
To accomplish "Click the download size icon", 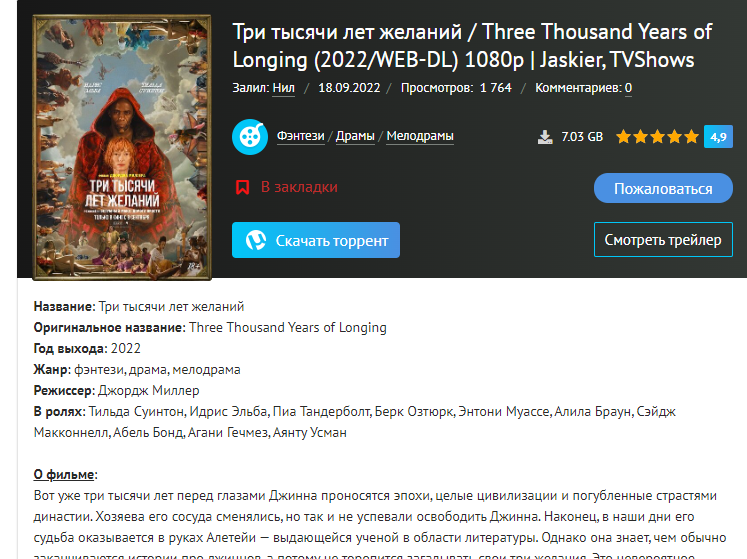I will (x=545, y=137).
